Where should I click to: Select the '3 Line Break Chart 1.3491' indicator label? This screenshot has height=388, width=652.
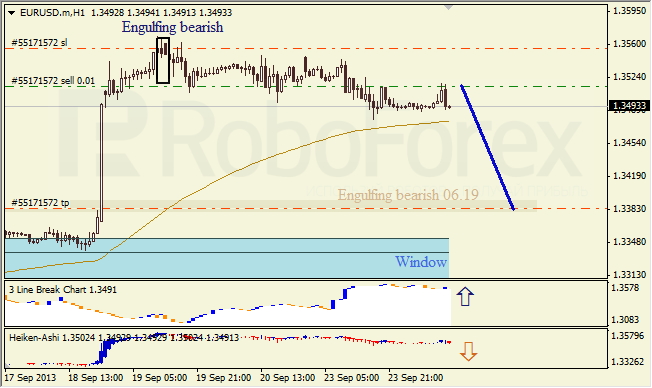pyautogui.click(x=63, y=289)
